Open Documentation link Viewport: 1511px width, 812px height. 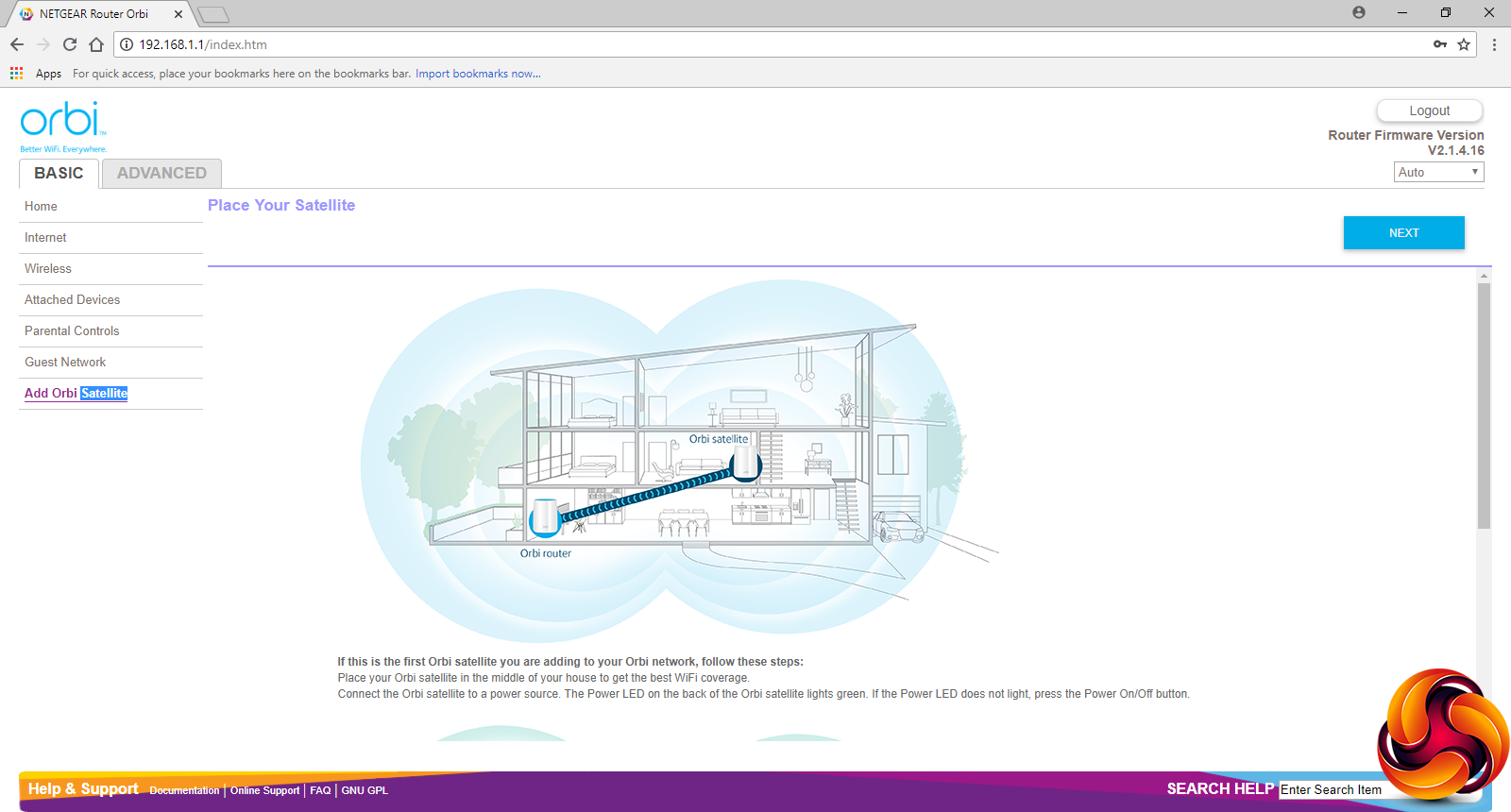[x=184, y=790]
